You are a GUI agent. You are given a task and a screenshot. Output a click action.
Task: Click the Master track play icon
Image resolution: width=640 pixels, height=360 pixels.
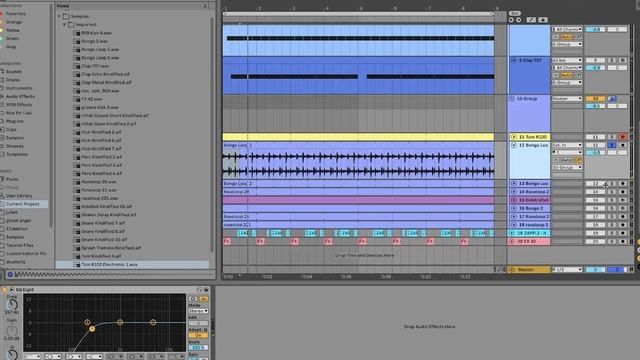pyautogui.click(x=512, y=269)
